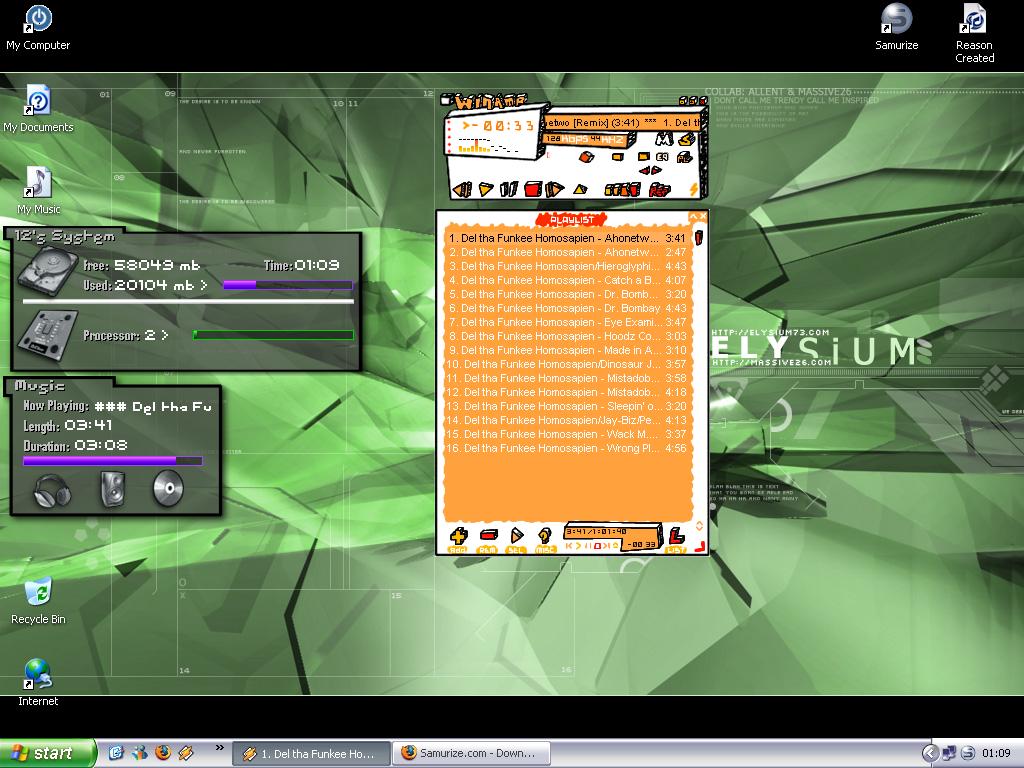The width and height of the screenshot is (1024, 768).
Task: Select track 7 Eye Exami... in playlist
Action: (567, 323)
